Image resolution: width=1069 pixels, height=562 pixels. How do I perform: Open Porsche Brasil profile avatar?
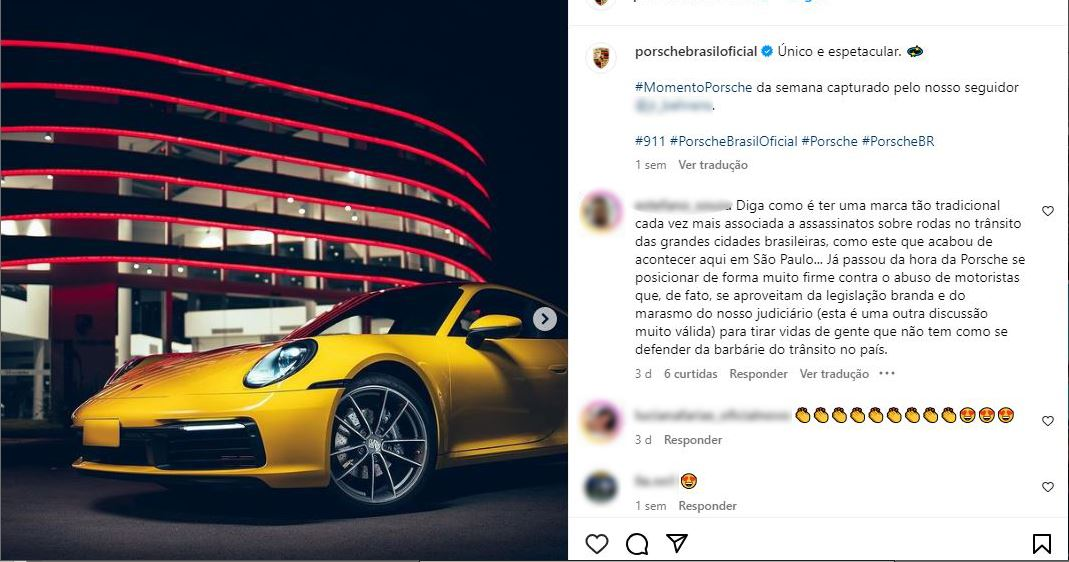click(x=601, y=58)
